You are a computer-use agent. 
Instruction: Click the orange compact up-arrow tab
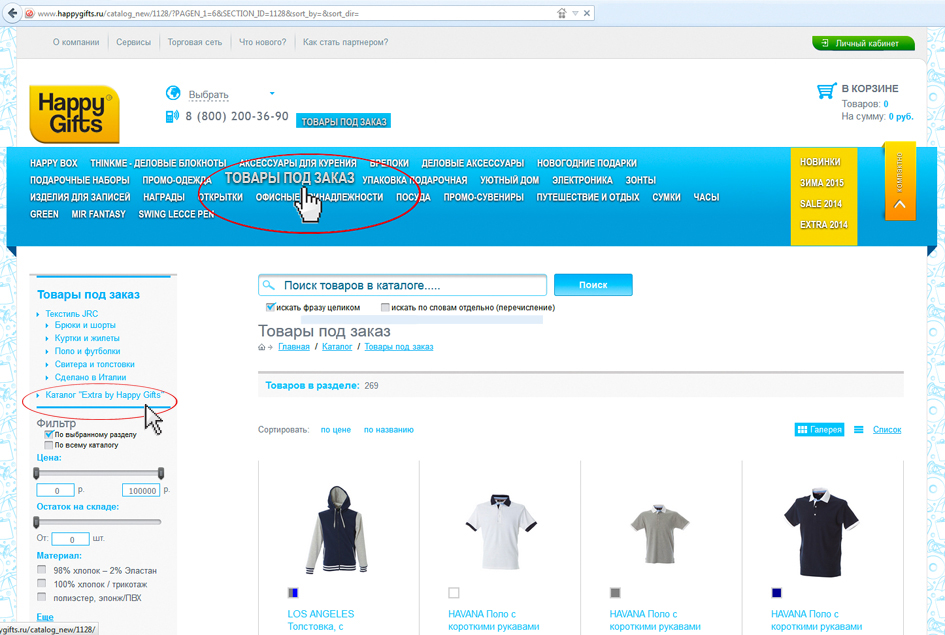pos(900,181)
